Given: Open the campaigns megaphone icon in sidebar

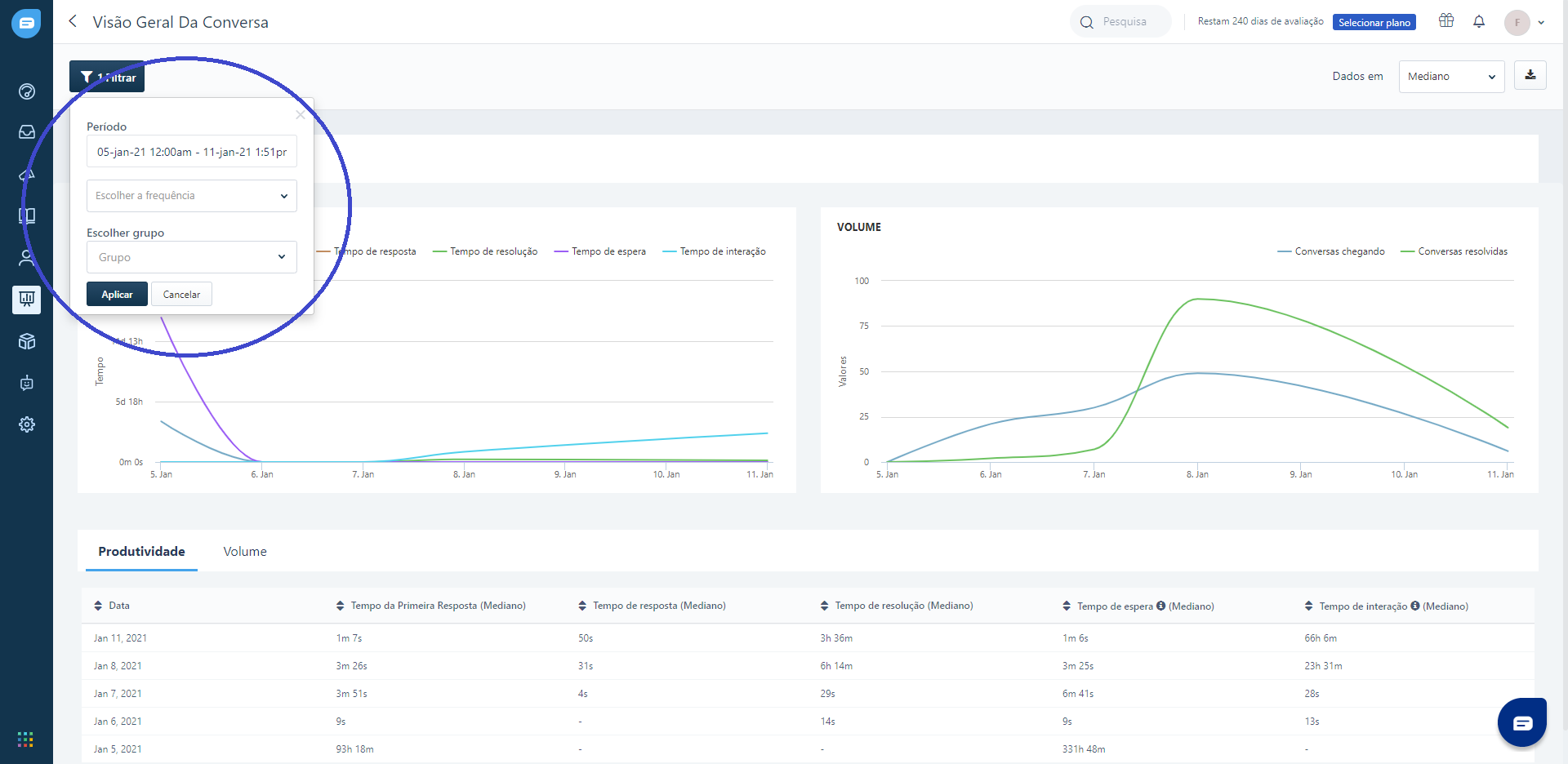Looking at the screenshot, I should click(x=27, y=175).
